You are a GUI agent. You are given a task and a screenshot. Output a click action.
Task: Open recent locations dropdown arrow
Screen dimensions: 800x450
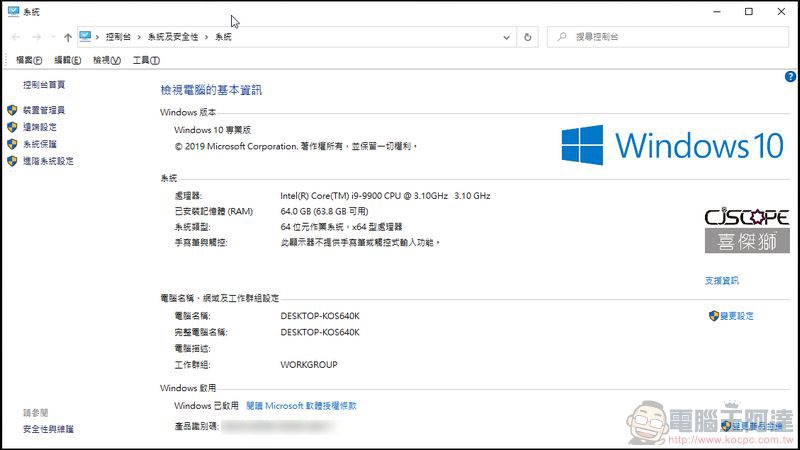[53, 37]
